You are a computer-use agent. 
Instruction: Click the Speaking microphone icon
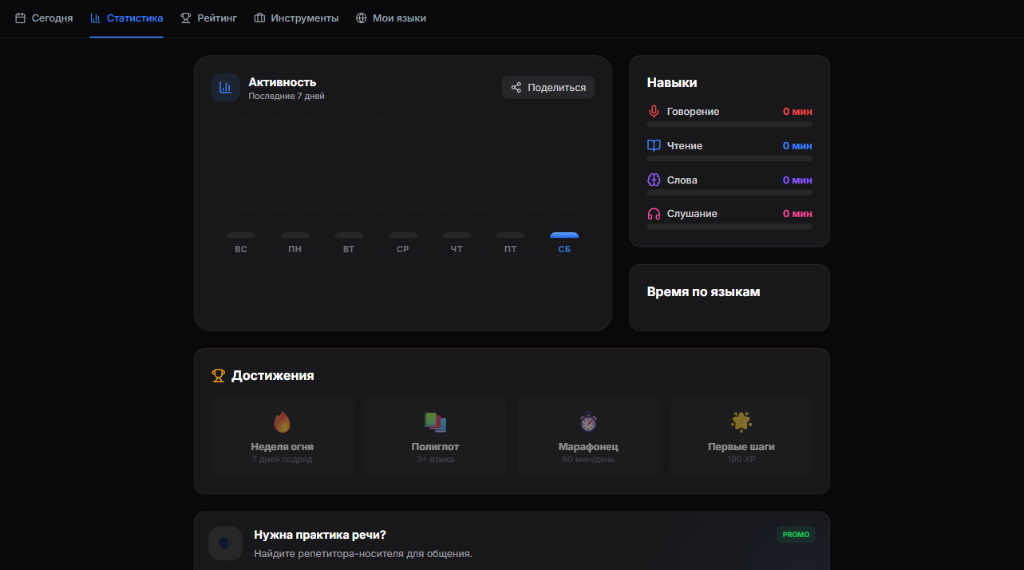click(654, 112)
